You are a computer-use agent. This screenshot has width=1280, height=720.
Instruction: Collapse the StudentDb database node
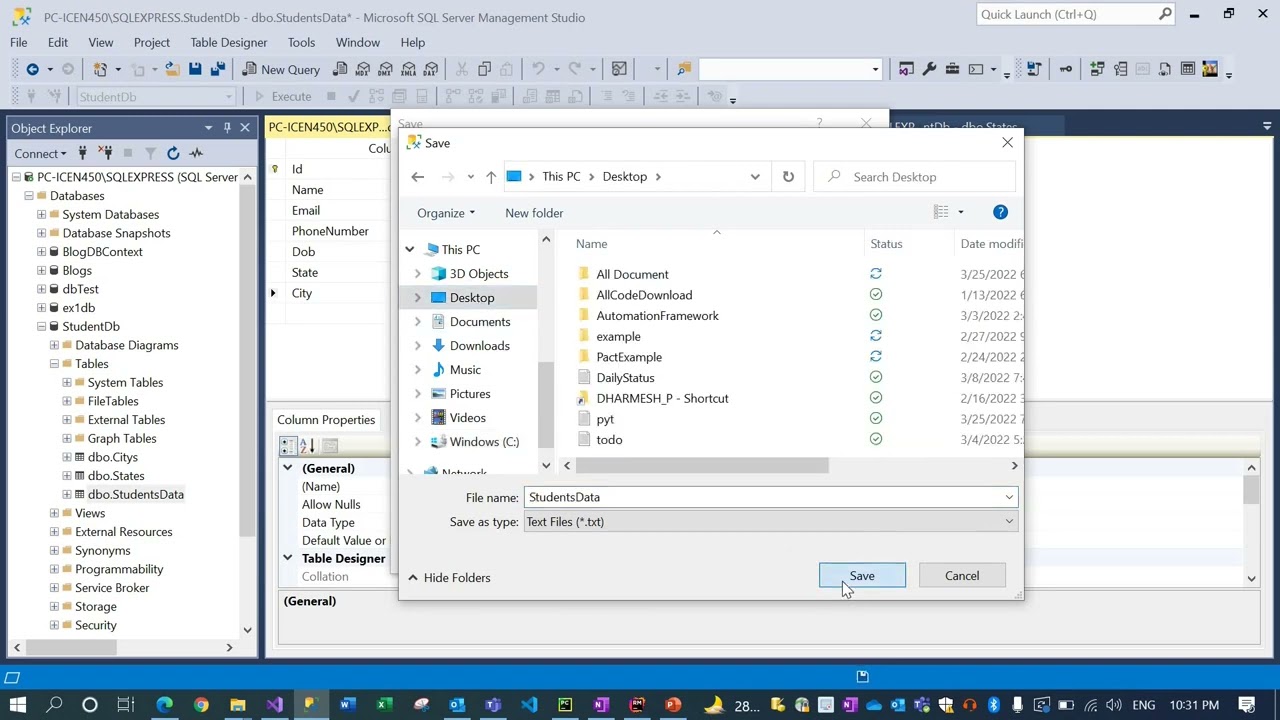coord(41,326)
